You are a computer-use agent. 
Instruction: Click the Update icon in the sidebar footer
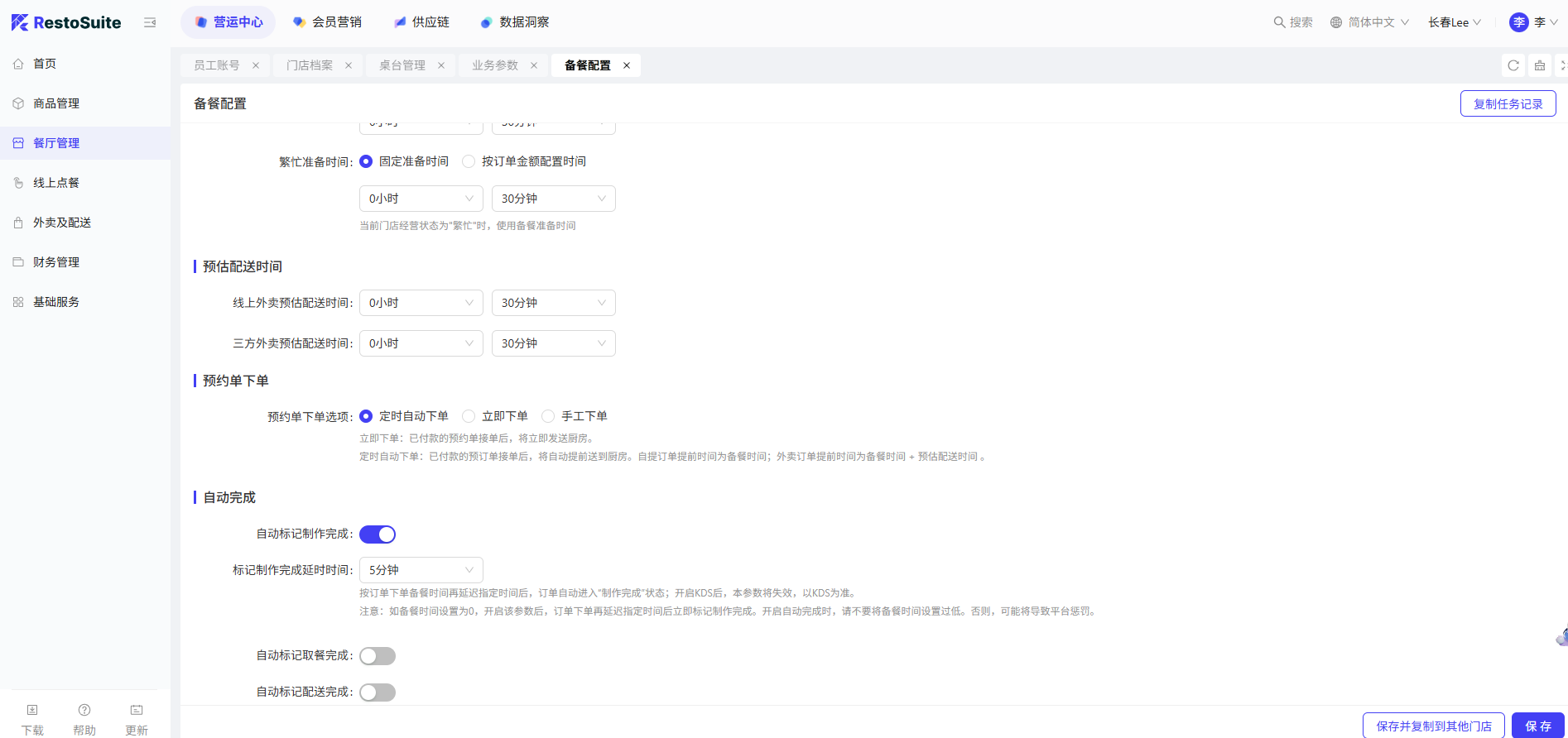tap(137, 711)
